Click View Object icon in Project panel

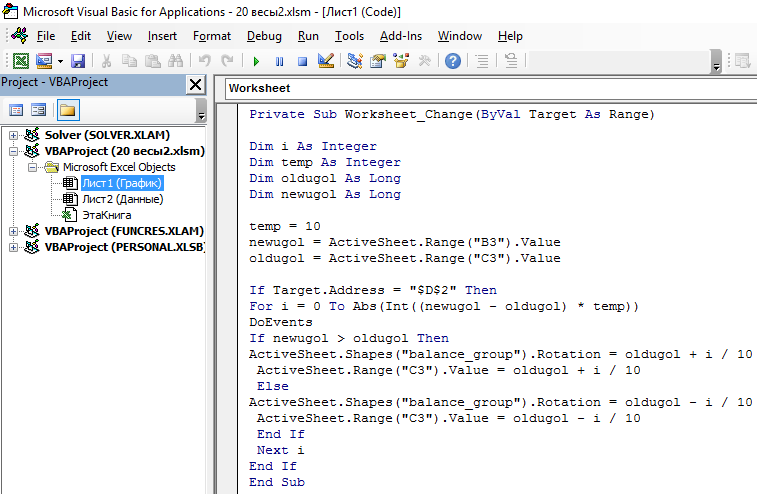point(38,110)
